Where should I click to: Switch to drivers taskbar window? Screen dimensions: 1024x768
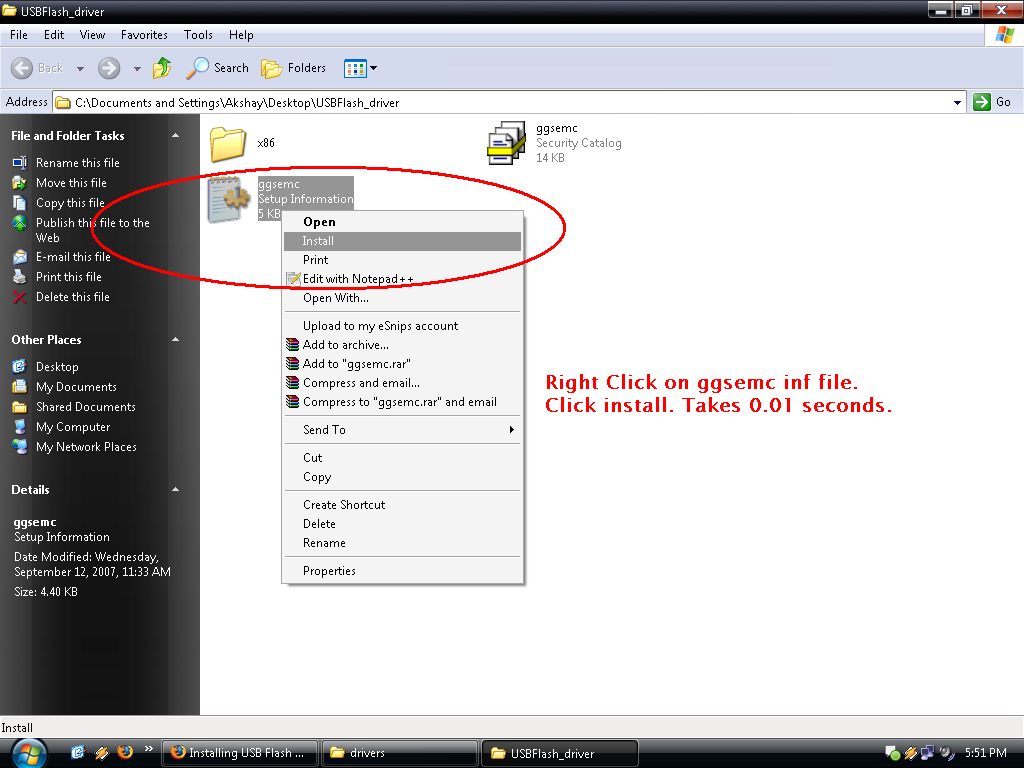coord(400,753)
